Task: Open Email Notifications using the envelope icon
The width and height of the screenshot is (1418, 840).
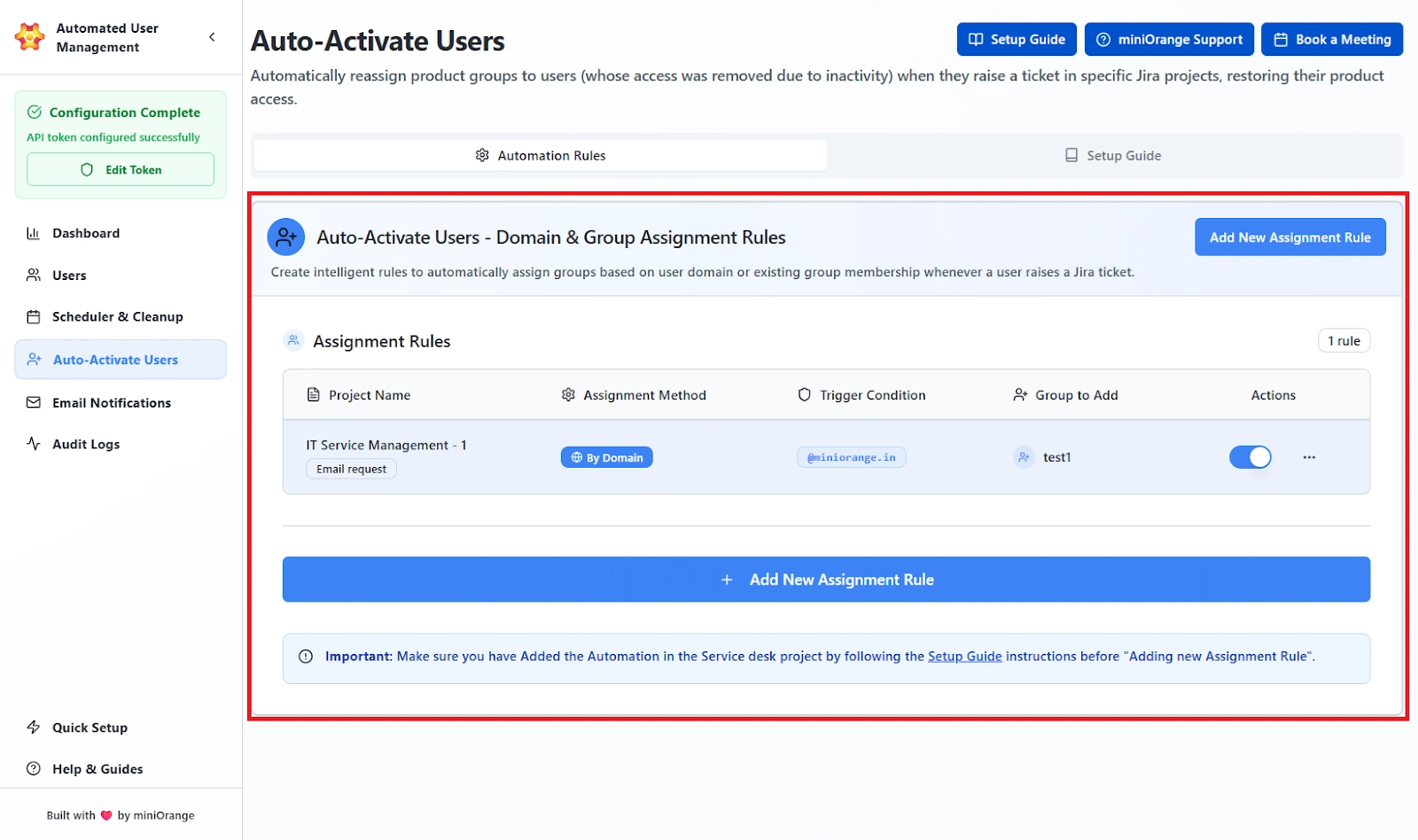Action: [34, 402]
